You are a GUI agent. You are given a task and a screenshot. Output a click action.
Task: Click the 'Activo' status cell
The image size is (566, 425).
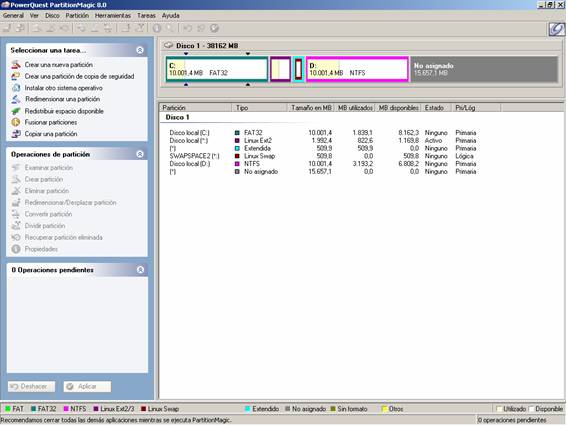point(433,140)
